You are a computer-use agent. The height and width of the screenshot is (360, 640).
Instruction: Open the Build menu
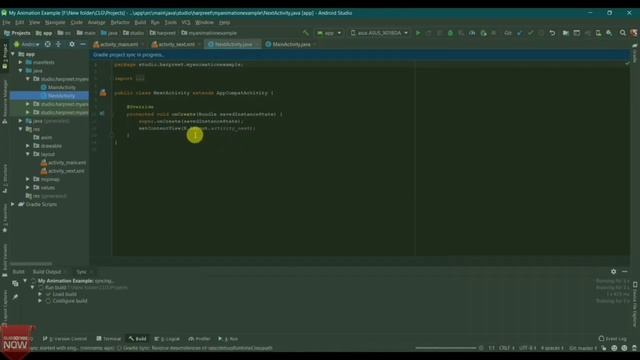point(140,22)
